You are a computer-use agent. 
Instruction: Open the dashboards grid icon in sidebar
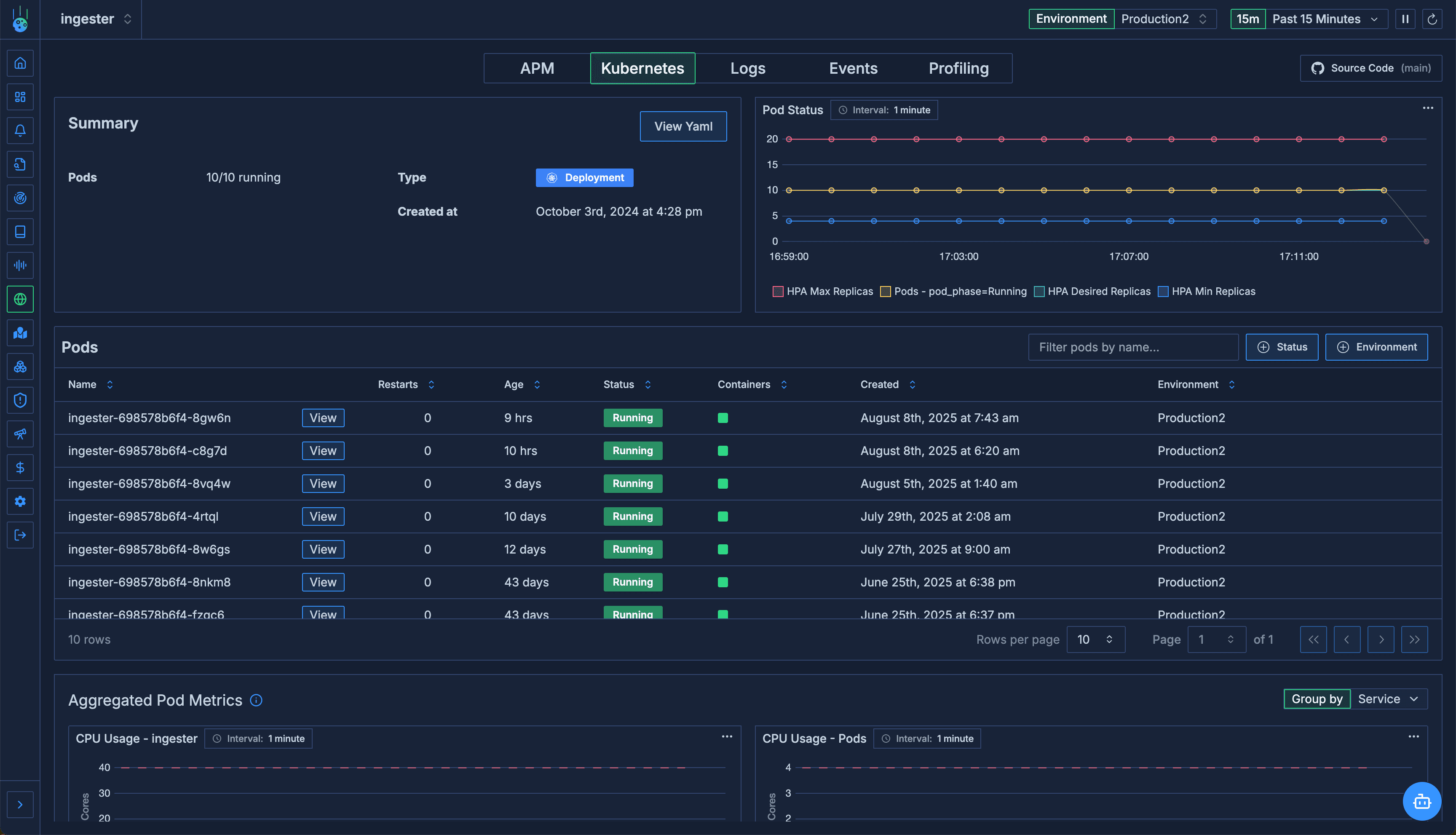click(x=20, y=97)
